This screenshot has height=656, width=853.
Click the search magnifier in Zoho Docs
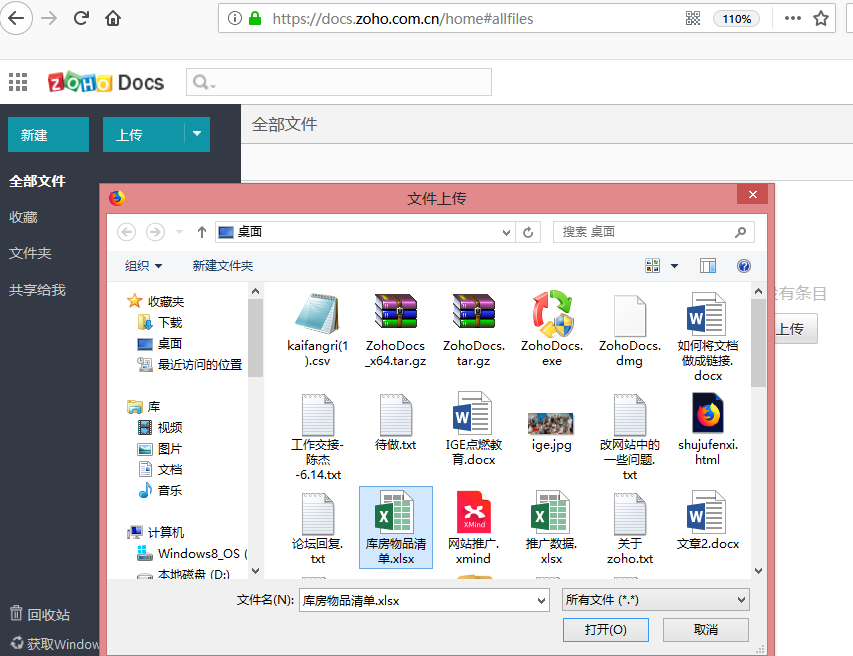pos(202,82)
